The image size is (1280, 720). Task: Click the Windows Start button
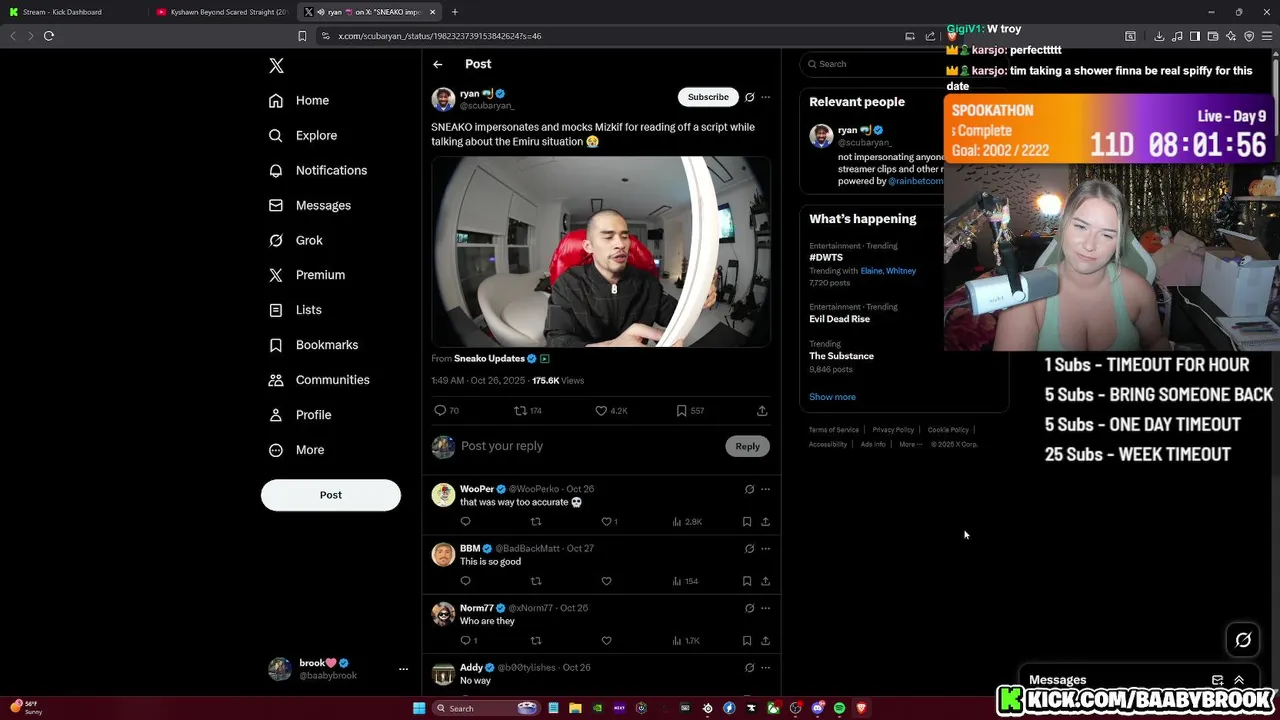pyautogui.click(x=419, y=708)
